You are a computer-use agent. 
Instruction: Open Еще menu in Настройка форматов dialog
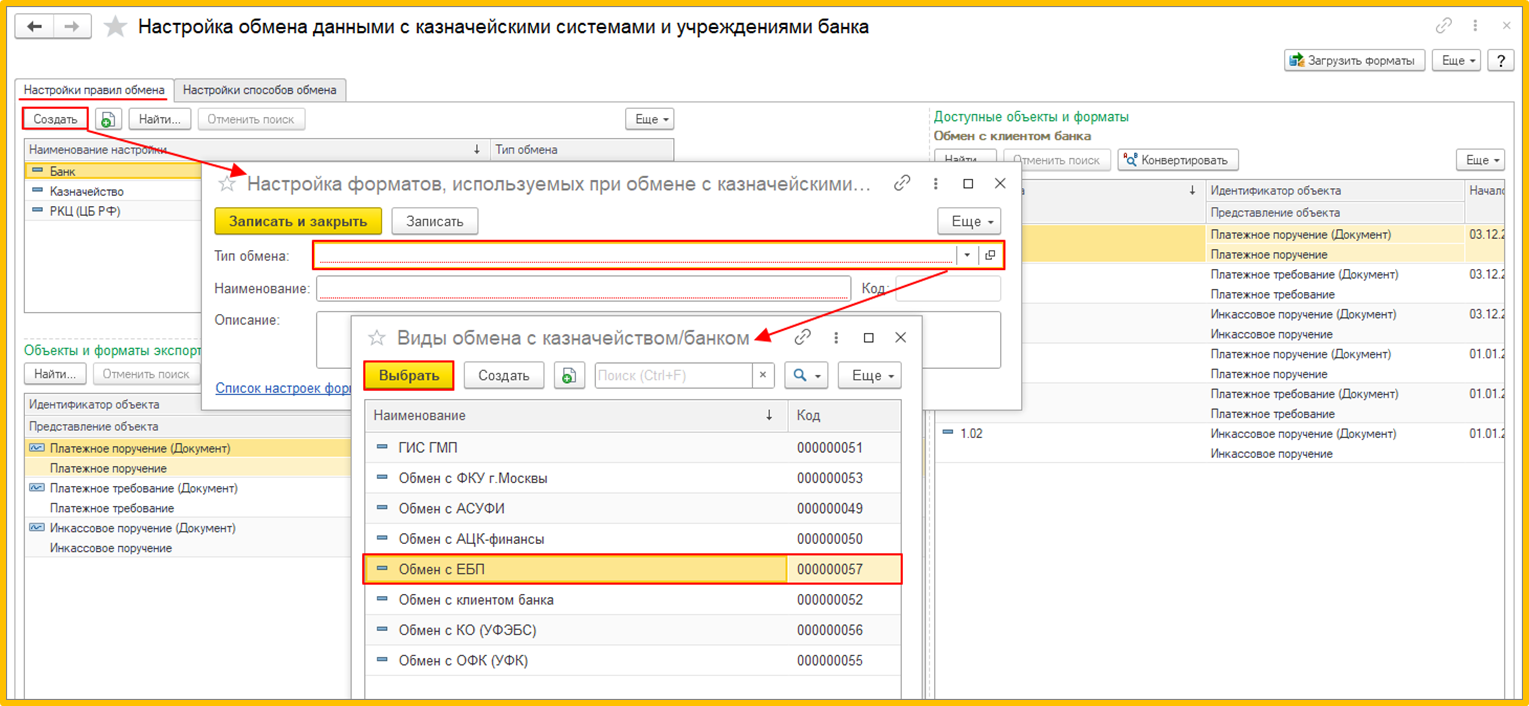point(969,221)
